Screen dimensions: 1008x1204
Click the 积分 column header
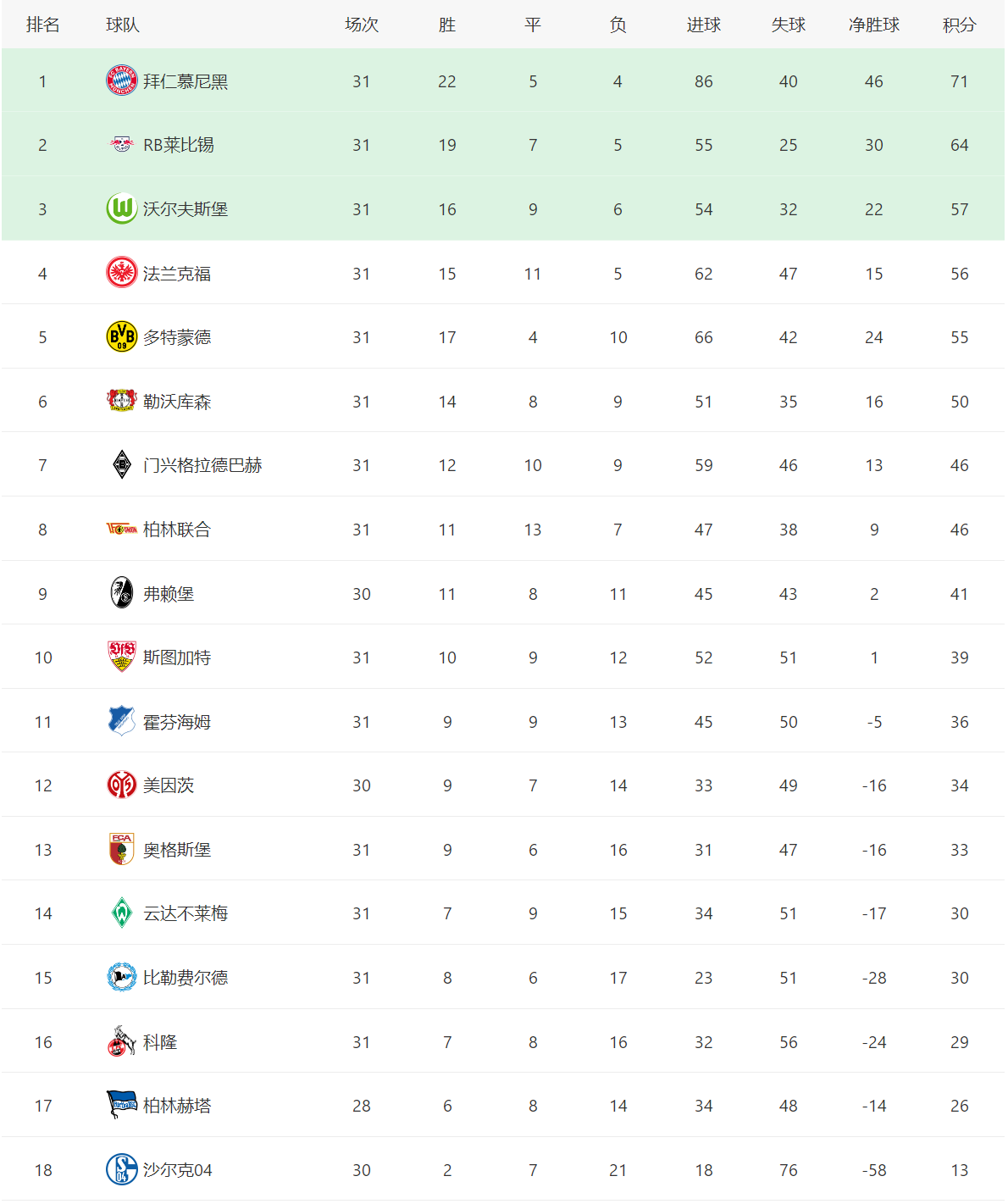(959, 25)
